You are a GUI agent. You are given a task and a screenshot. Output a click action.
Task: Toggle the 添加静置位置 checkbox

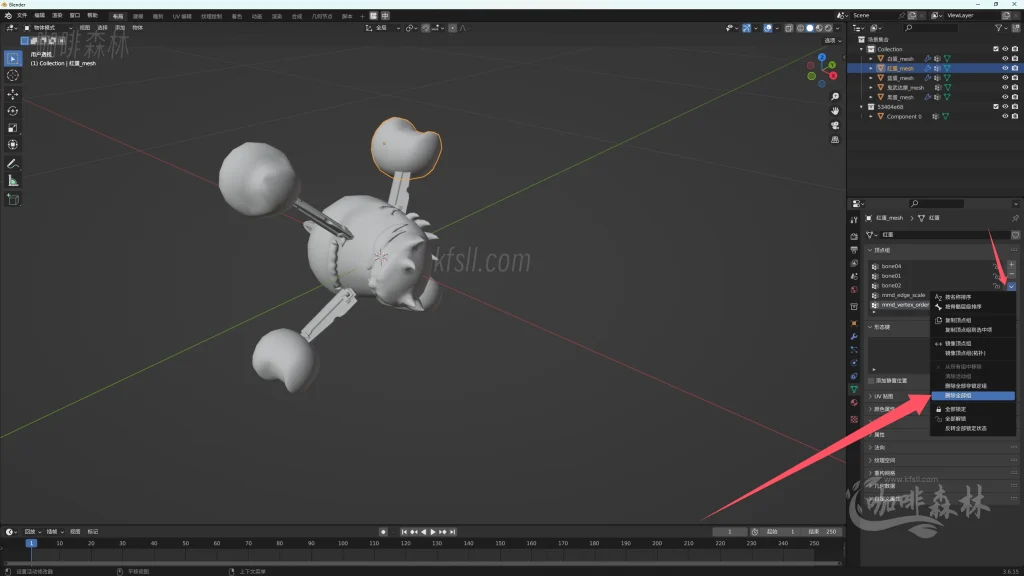point(871,381)
